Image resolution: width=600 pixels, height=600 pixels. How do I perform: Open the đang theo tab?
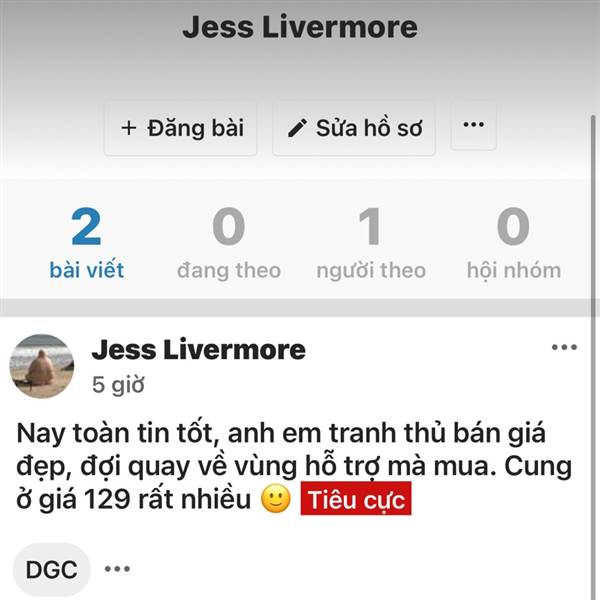(x=229, y=243)
